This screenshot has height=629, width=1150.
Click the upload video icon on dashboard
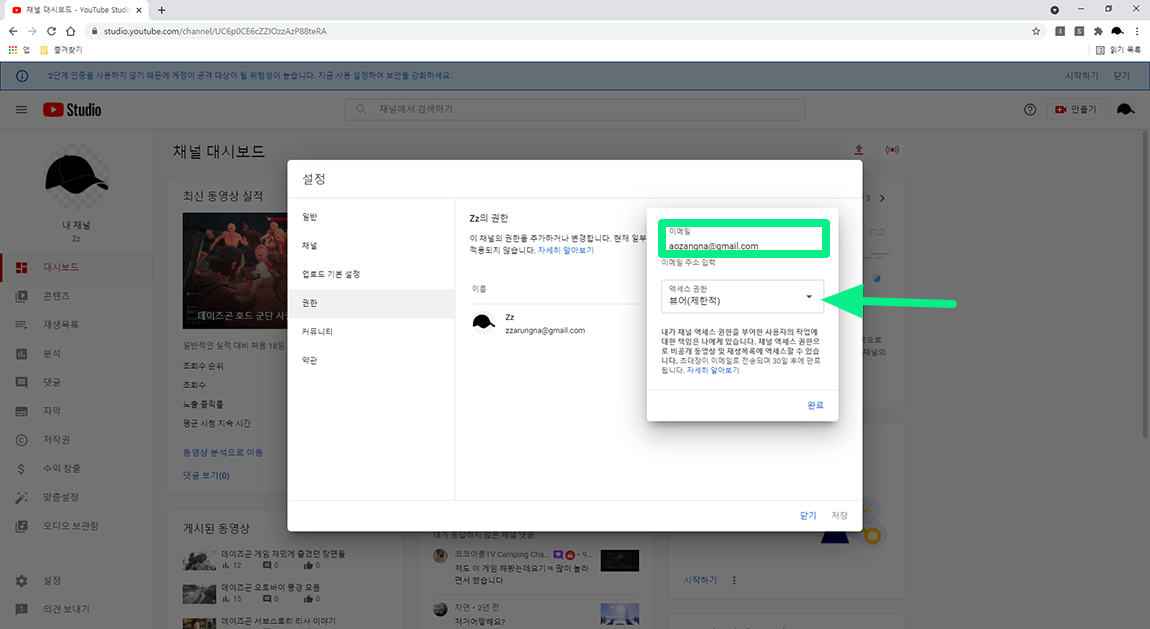[859, 150]
